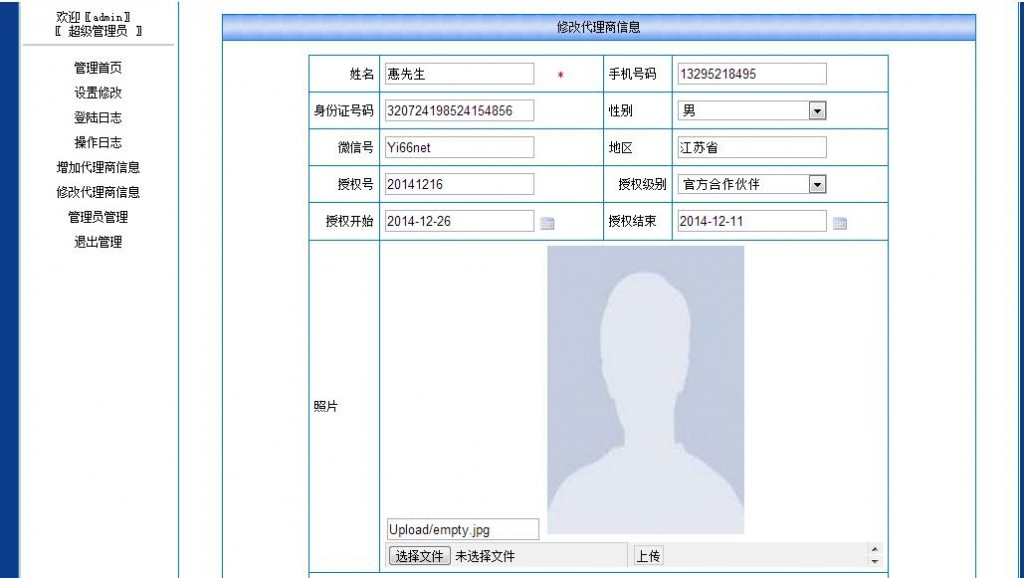Click the 微信号 field label

coord(355,148)
